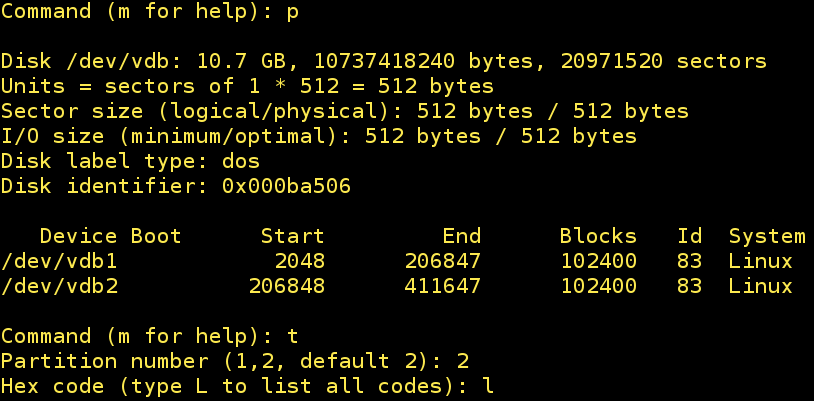Click the end sector value 411647
814x401 pixels.
[x=442, y=287]
